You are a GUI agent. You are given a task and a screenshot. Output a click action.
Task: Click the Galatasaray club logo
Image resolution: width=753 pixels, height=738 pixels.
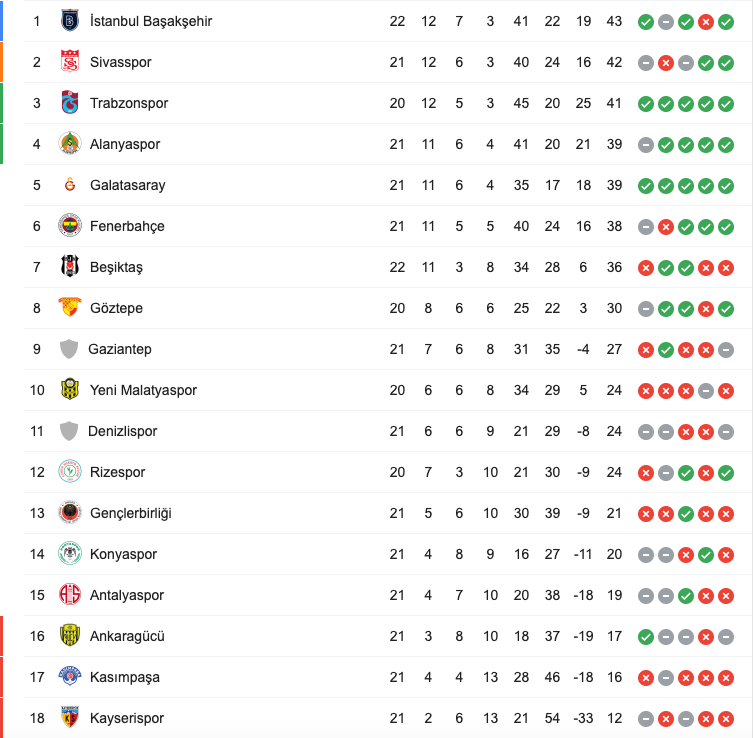(x=69, y=185)
